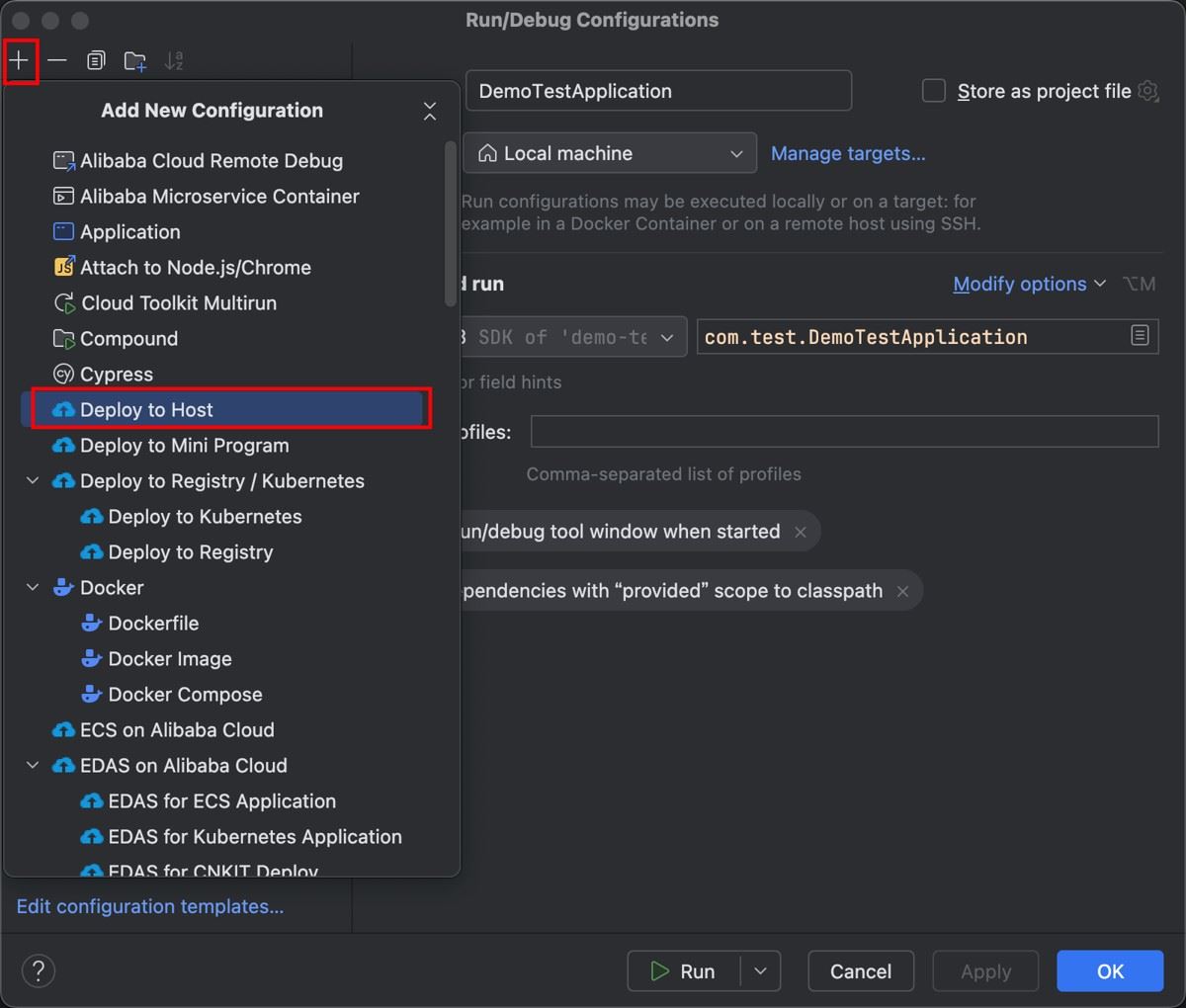Click the plus Add New Configuration icon
This screenshot has width=1186, height=1008.
point(20,61)
